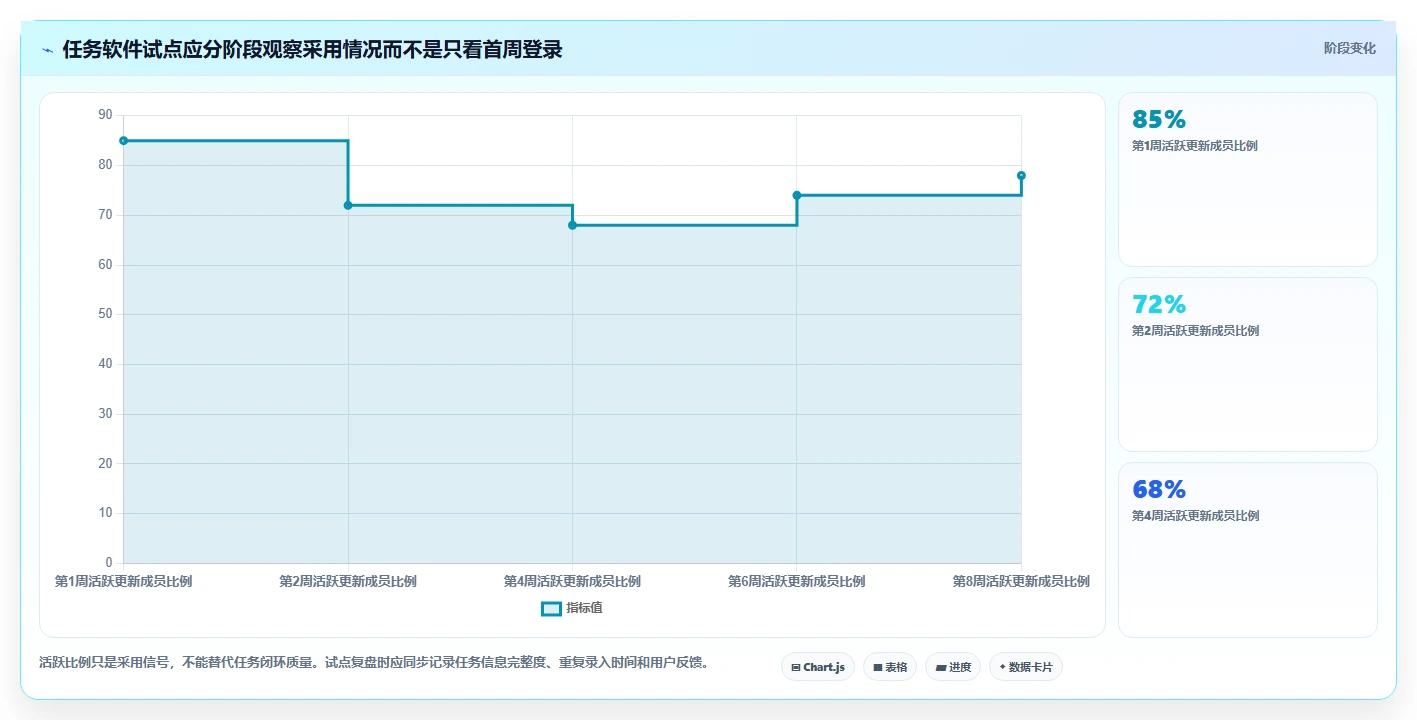Click the icon inside the 进度 tag

coord(941,667)
